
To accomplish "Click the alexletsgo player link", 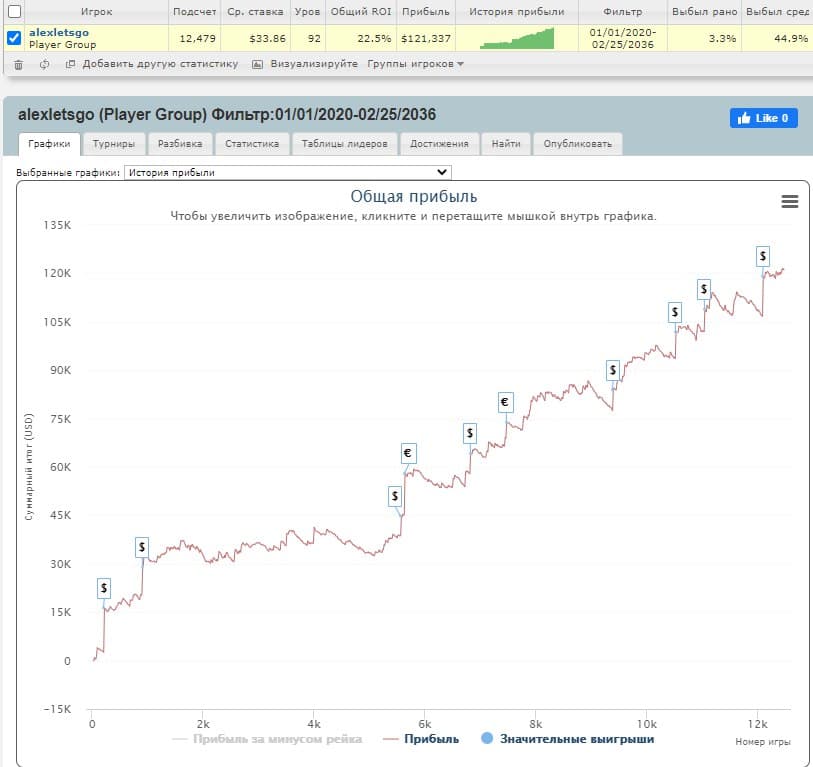I will (x=59, y=33).
